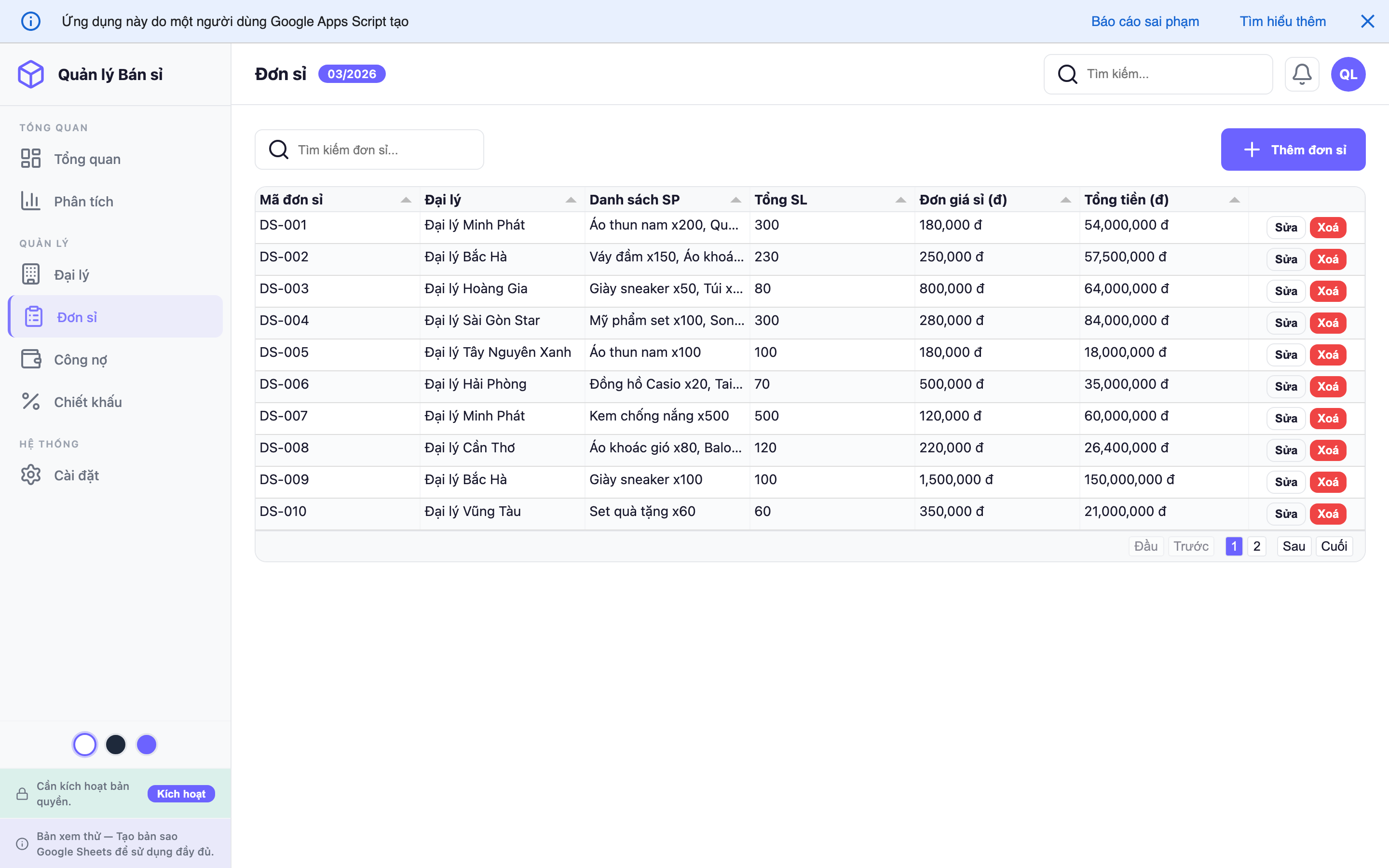Toggle sorting on the Tổng SL column

tap(900, 200)
